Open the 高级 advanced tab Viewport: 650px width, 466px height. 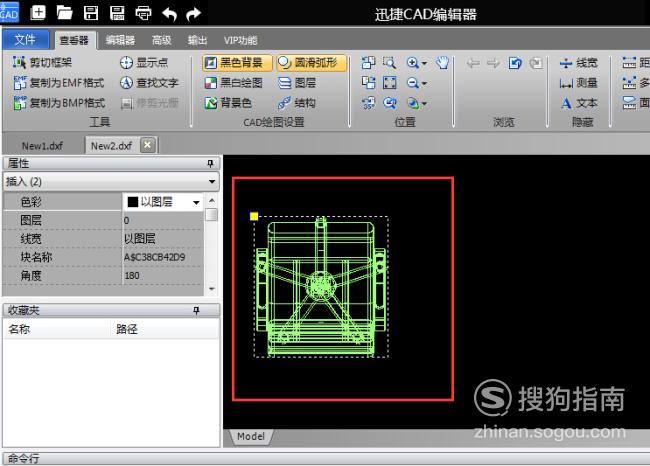point(162,40)
